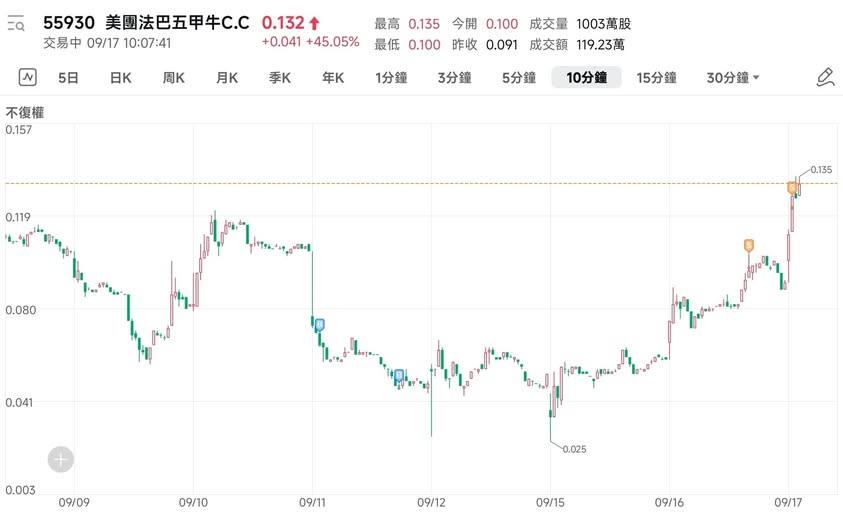The height and width of the screenshot is (515, 843).
Task: Click the orange trade marker on 09/17
Action: [792, 186]
